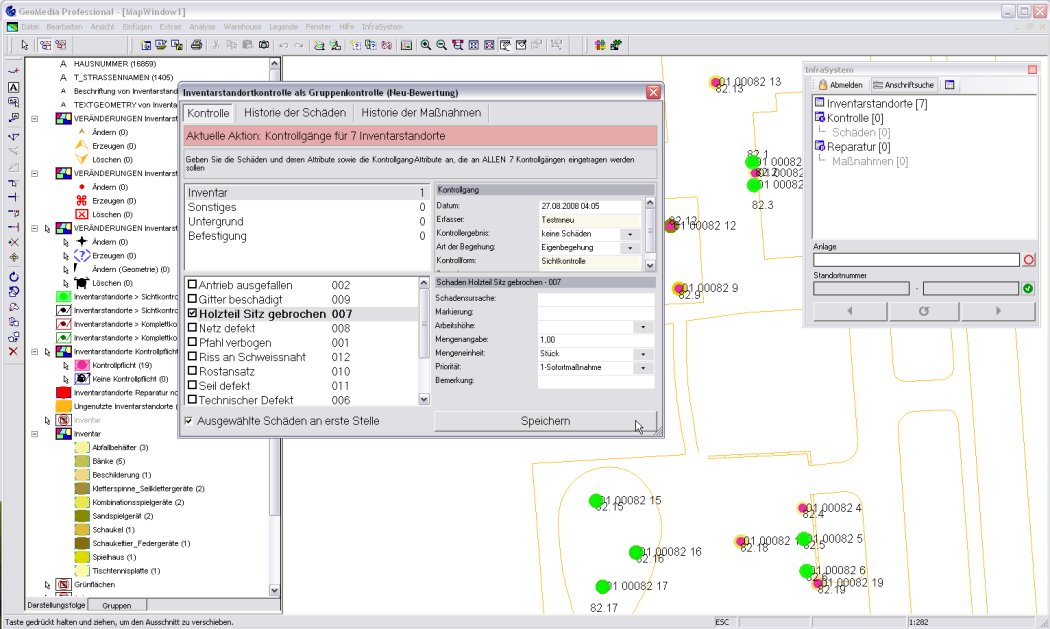Collapse the Inventar layer group in legend
Viewport: 1050px width, 629px height.
35,434
